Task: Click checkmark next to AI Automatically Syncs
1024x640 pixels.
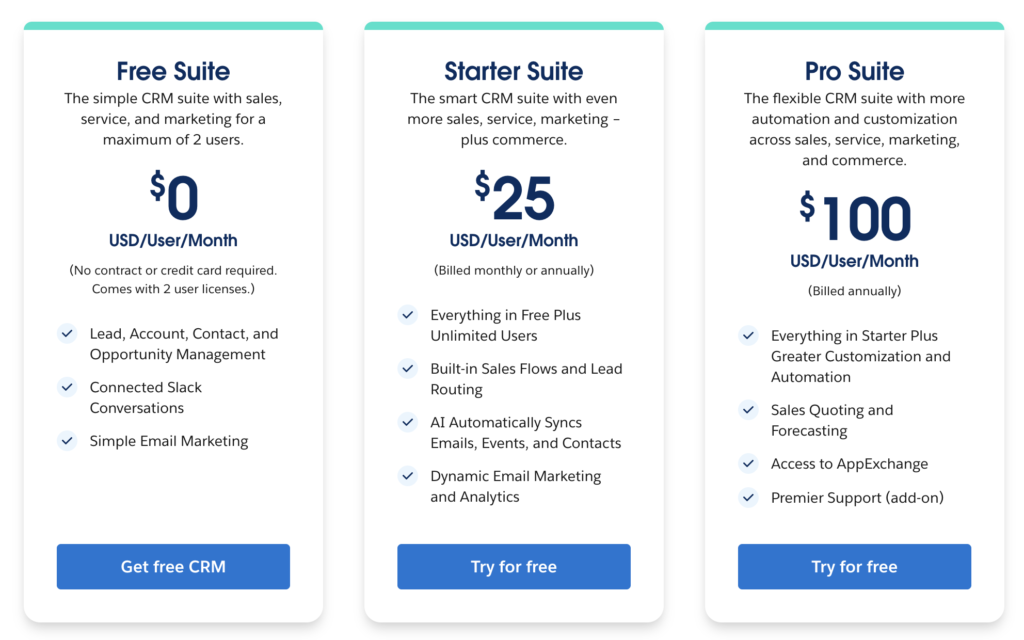Action: pos(408,422)
